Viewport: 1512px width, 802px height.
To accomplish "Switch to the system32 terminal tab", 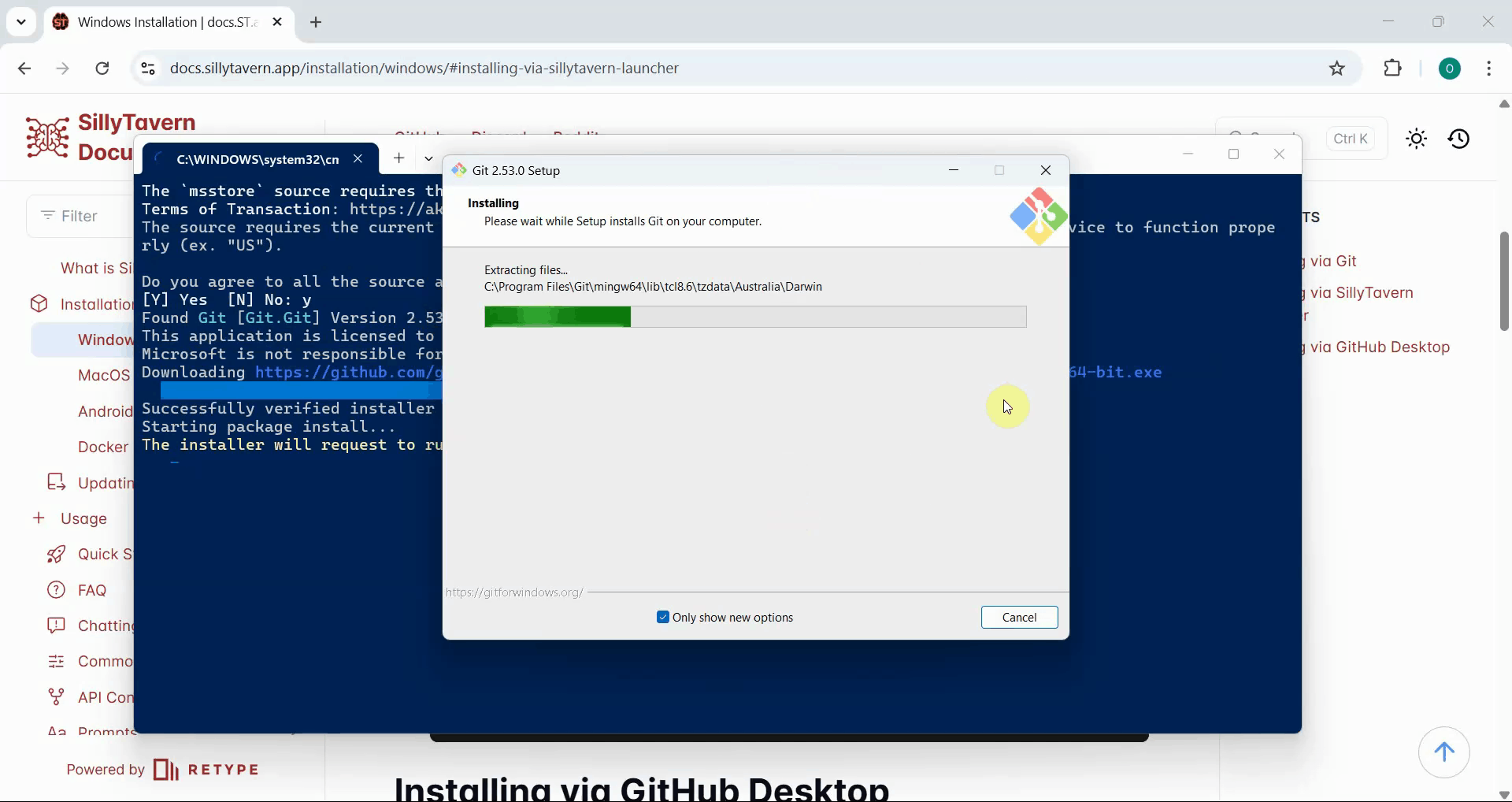I will point(256,159).
